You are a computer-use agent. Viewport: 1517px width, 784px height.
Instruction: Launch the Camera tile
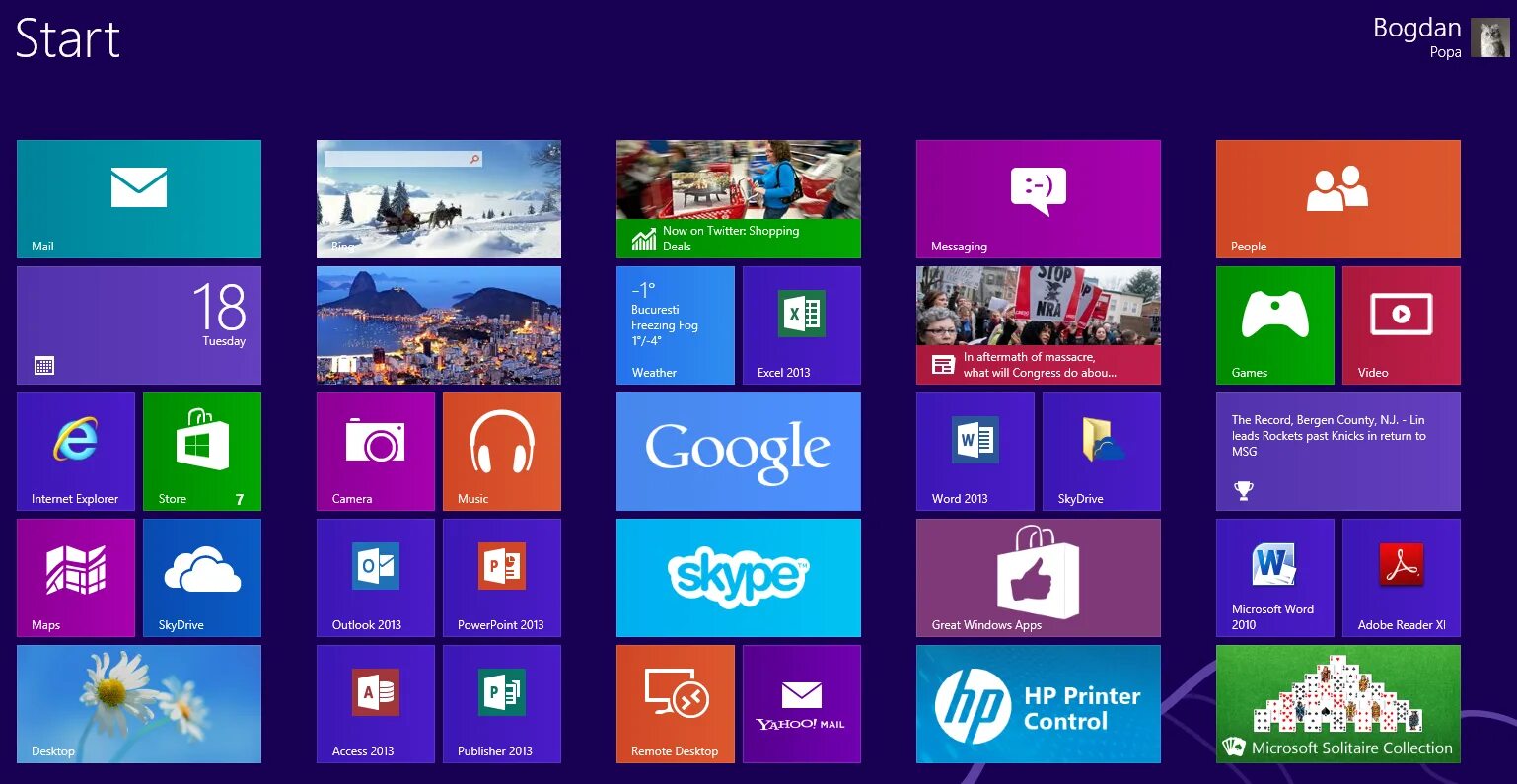pos(376,452)
